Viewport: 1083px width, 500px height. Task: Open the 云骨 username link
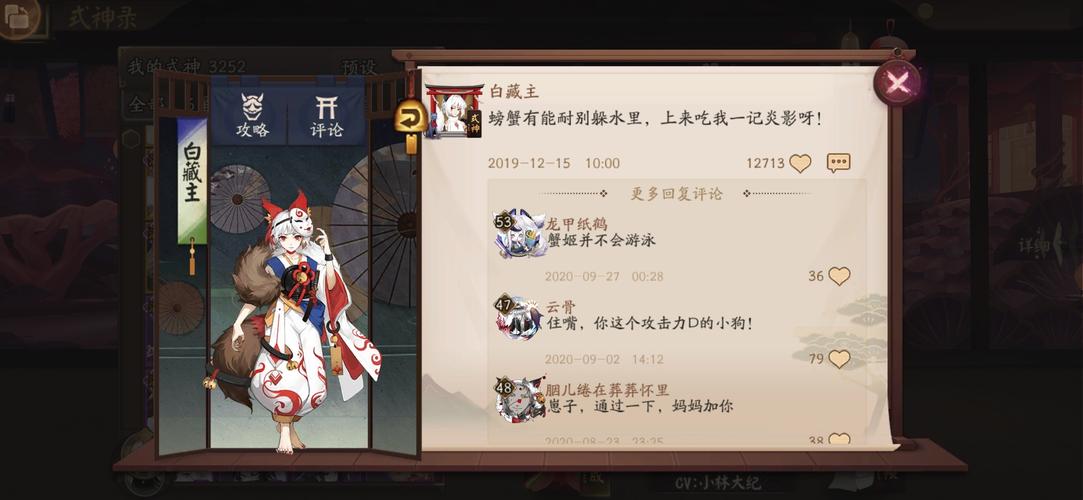pos(561,307)
